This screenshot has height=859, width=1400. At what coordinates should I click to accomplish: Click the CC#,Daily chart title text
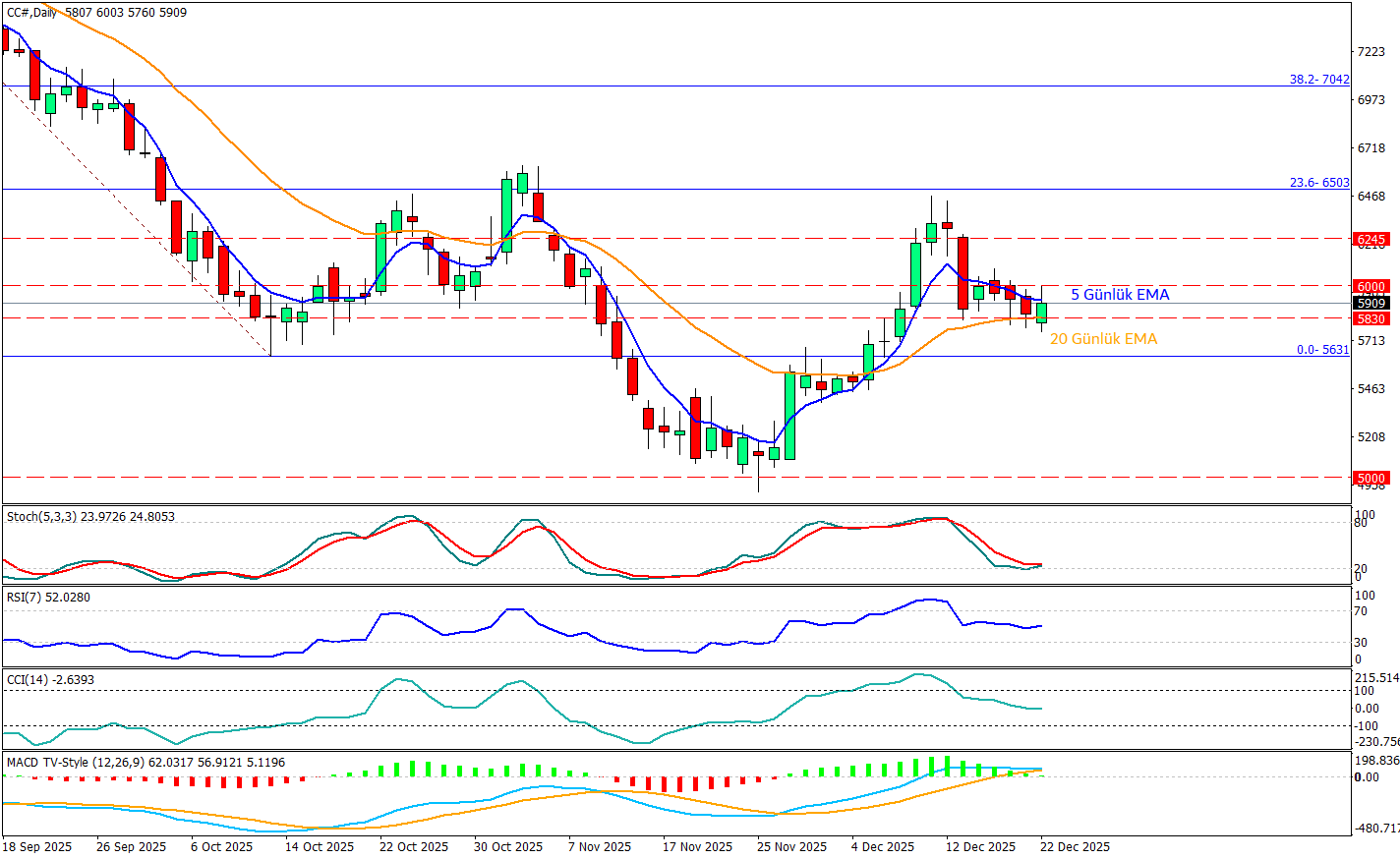[x=31, y=13]
